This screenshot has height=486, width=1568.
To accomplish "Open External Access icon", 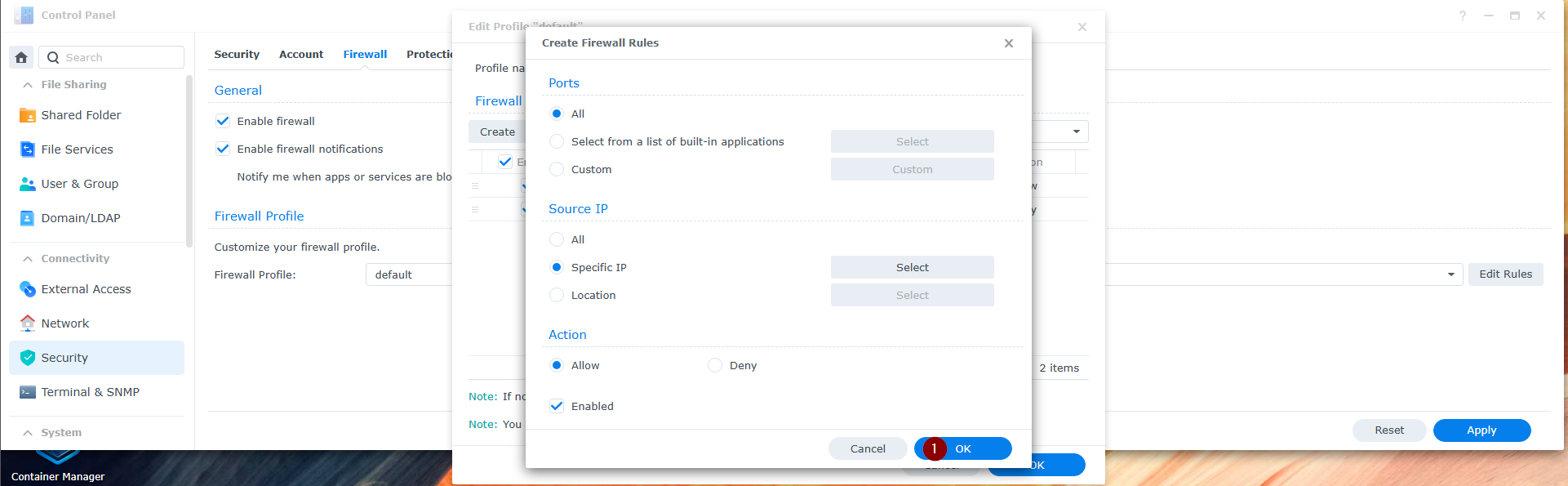I will pos(28,289).
